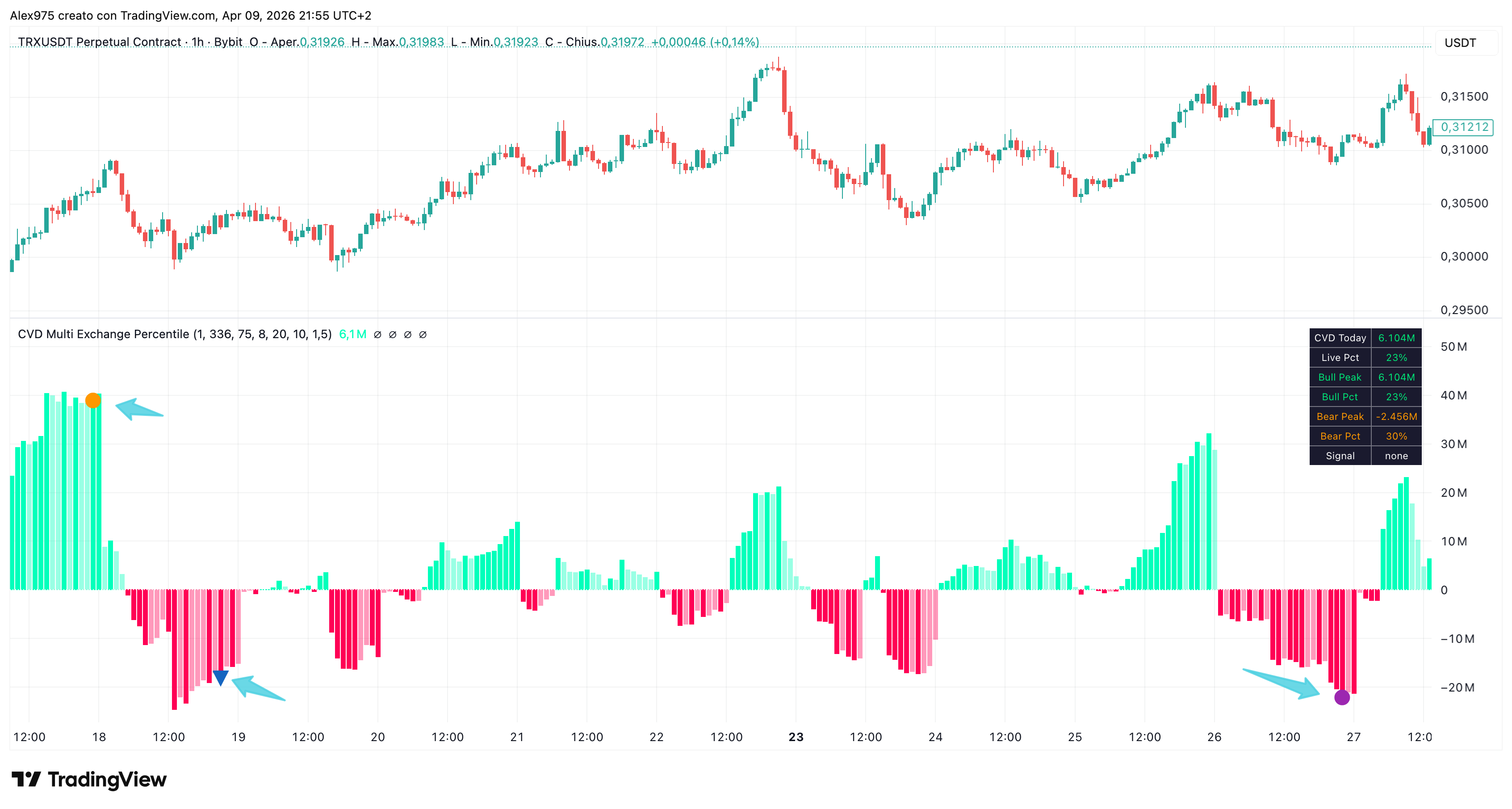This screenshot has width=1512, height=809.
Task: Click the 30% Bear Pct value
Action: (1396, 436)
